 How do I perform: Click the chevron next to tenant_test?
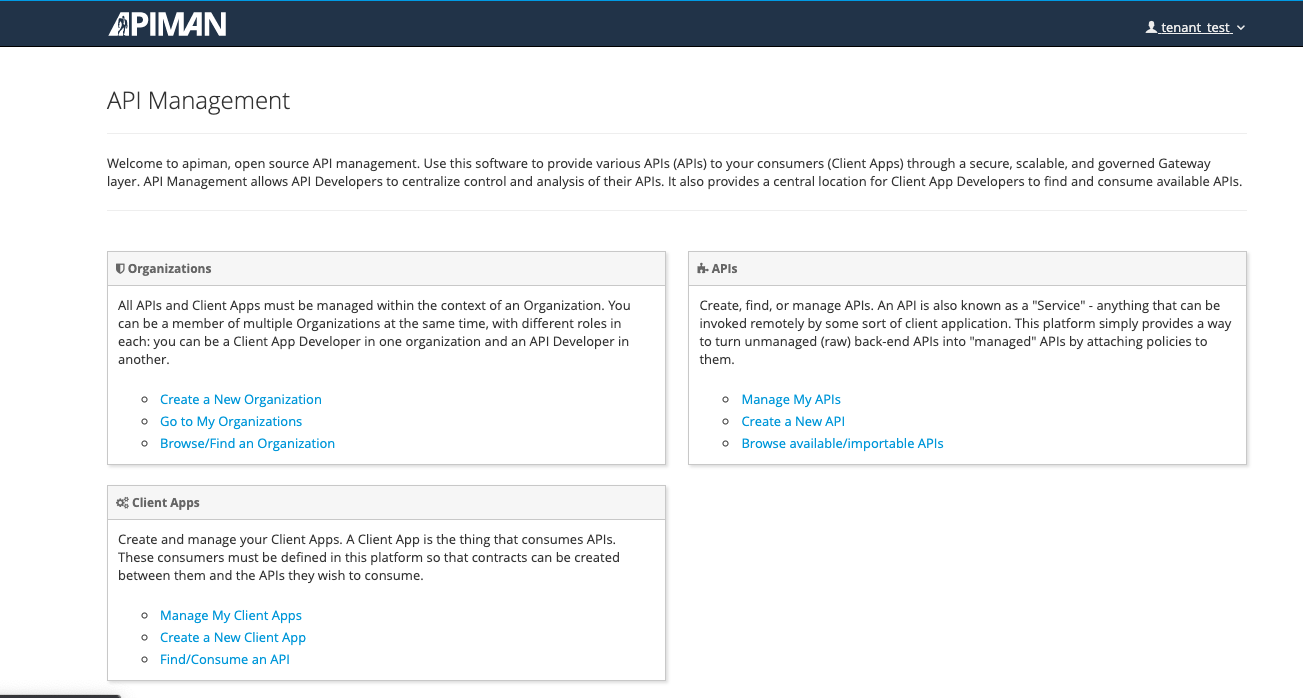(1240, 28)
